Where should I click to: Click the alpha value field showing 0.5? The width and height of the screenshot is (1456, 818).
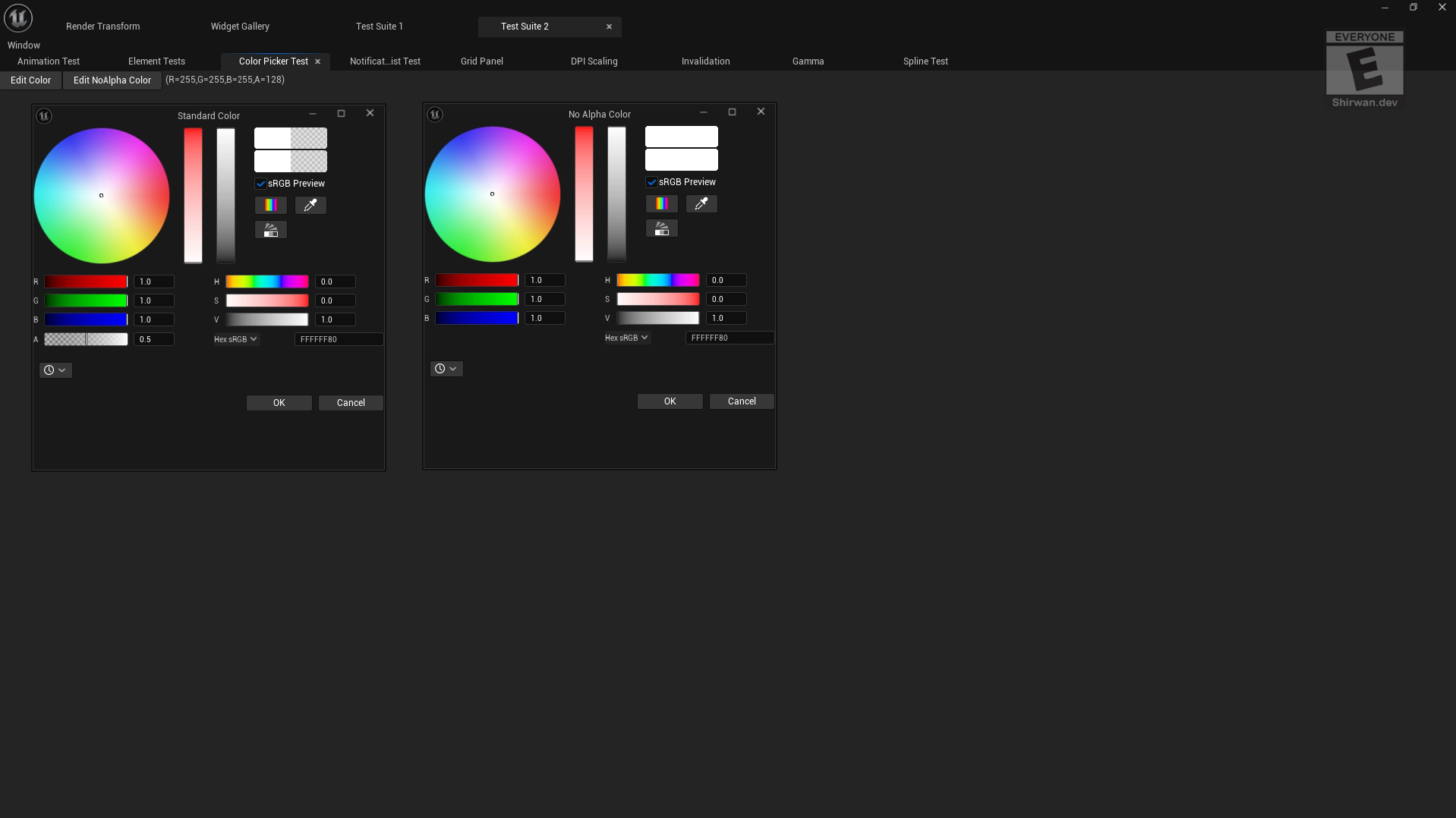point(154,339)
